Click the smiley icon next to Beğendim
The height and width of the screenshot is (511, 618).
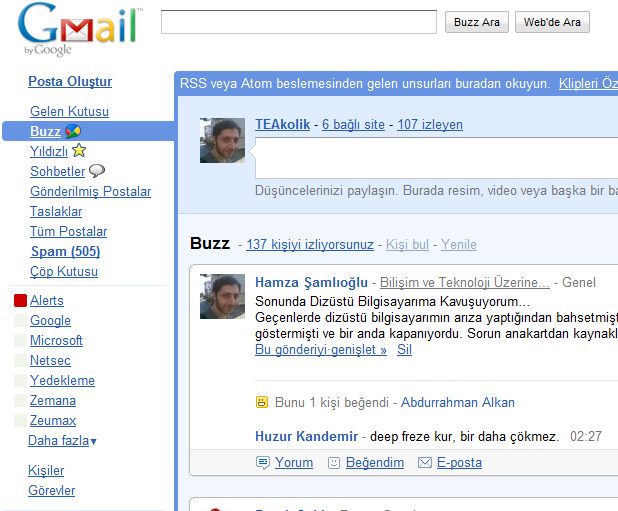pyautogui.click(x=334, y=463)
